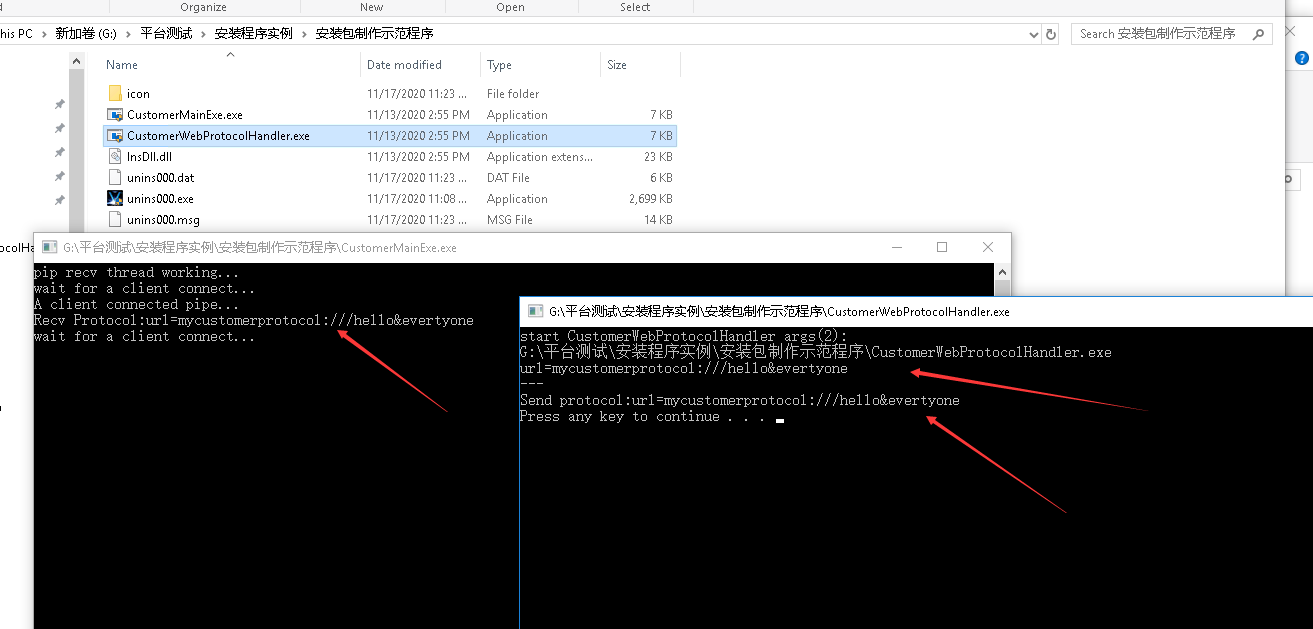The width and height of the screenshot is (1313, 629).
Task: Click the console icon in CustomerMainExe.exe title bar
Action: click(48, 247)
